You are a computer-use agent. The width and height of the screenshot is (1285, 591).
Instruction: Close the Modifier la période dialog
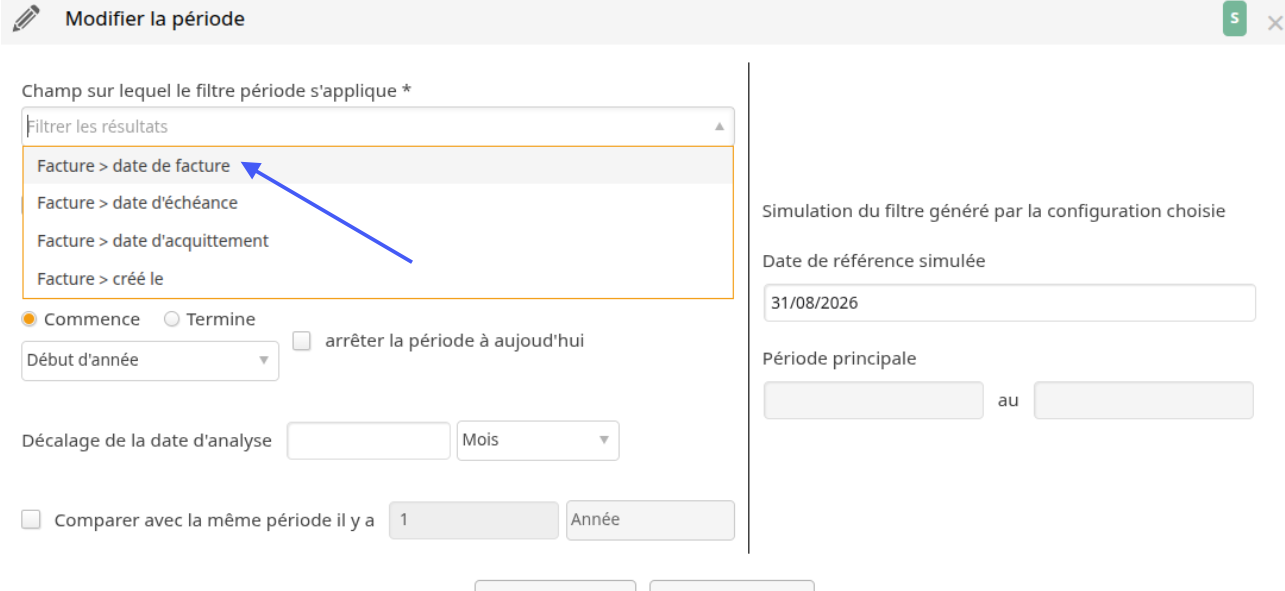[1274, 22]
